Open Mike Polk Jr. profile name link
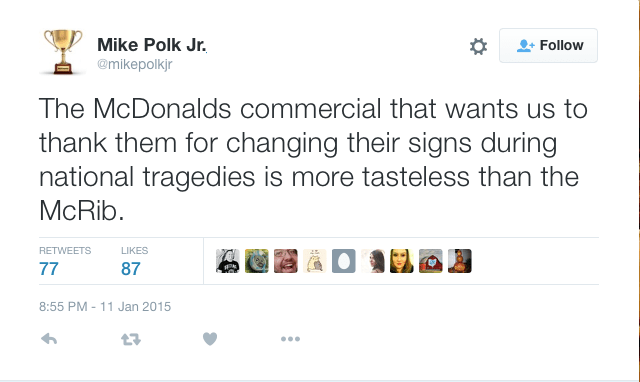 tap(151, 44)
